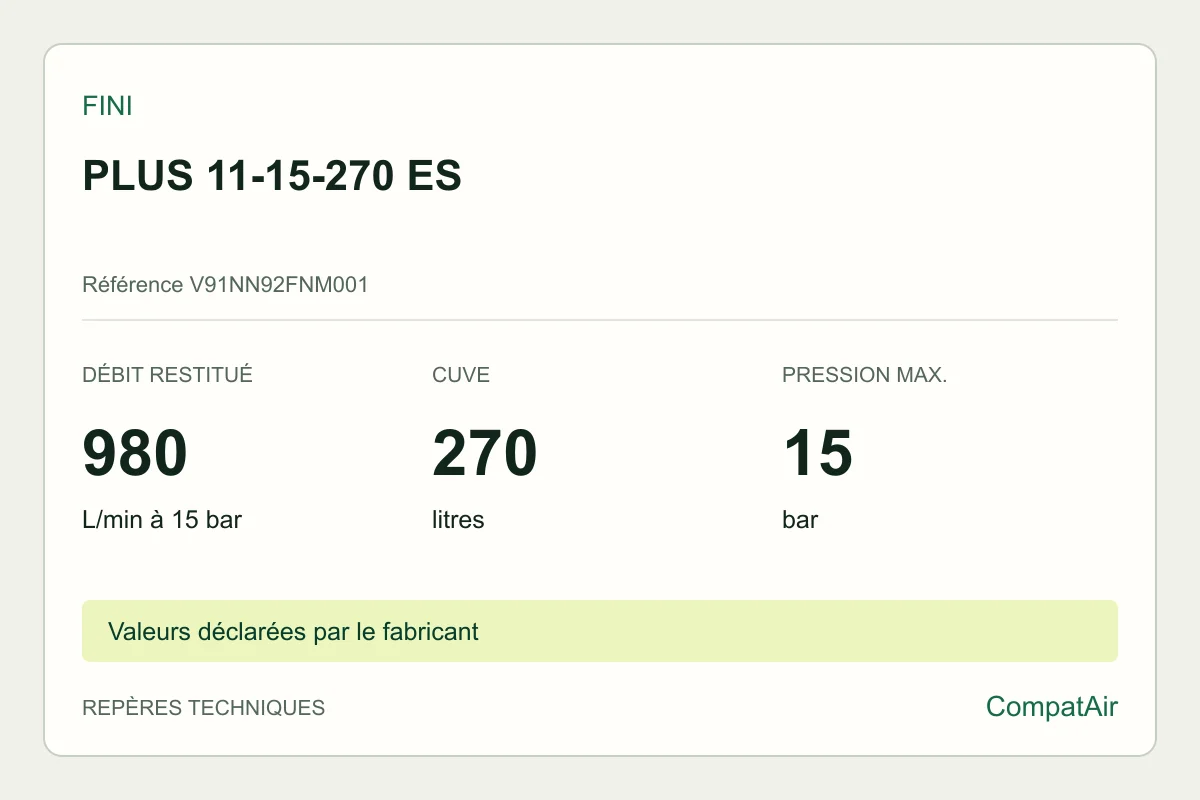The image size is (1200, 800).
Task: Click the litres unit label
Action: coord(458,520)
